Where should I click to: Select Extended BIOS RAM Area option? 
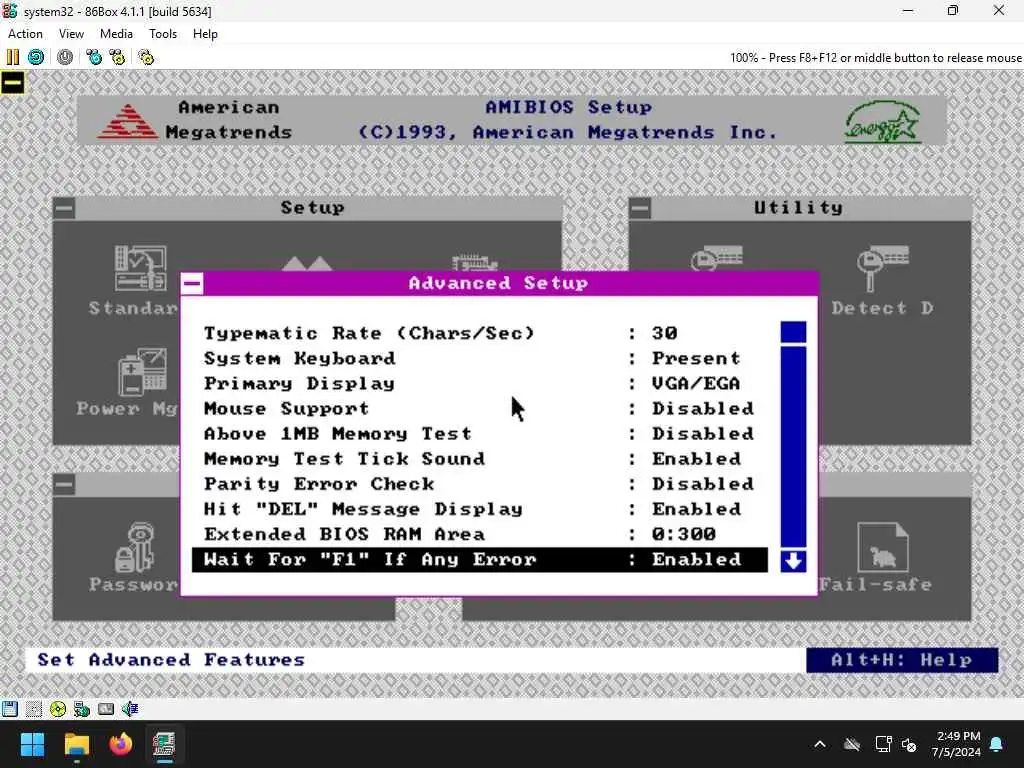(x=479, y=534)
